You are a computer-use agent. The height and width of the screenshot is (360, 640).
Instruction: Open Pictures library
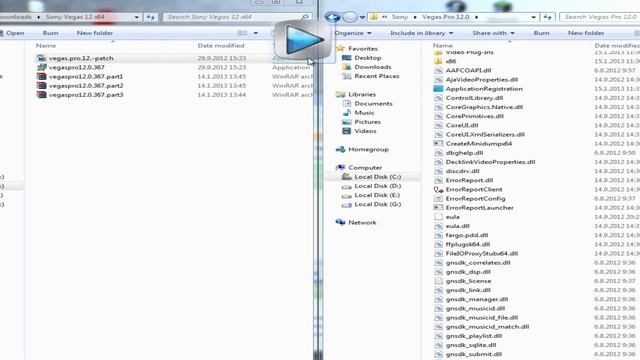tap(367, 122)
